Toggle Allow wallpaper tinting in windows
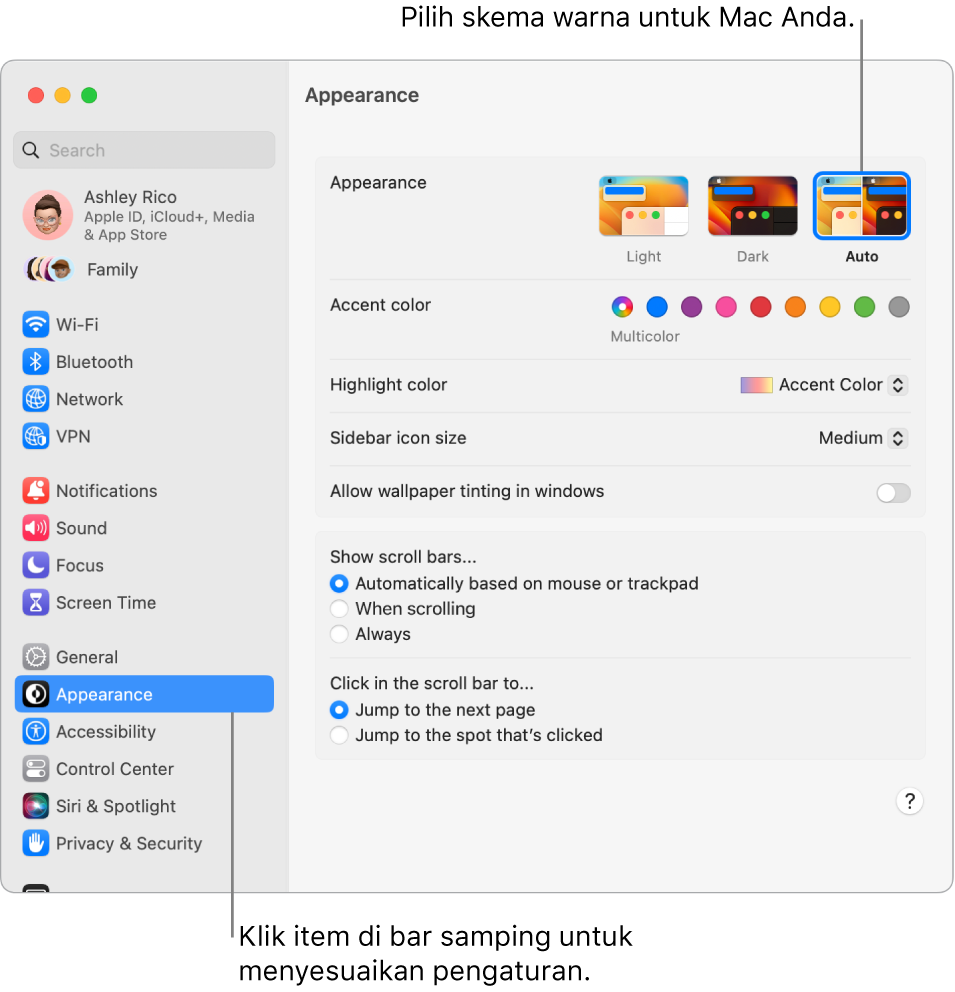 point(893,493)
